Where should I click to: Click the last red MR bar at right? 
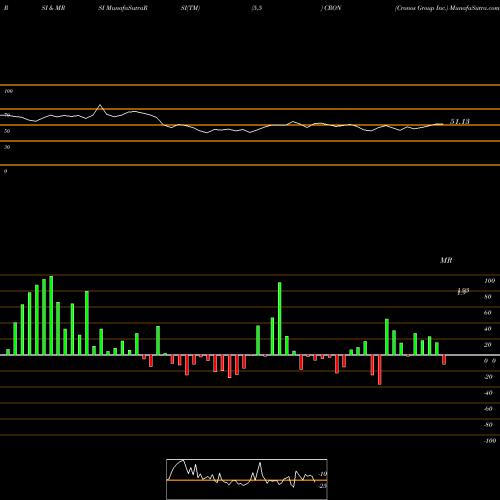click(444, 360)
